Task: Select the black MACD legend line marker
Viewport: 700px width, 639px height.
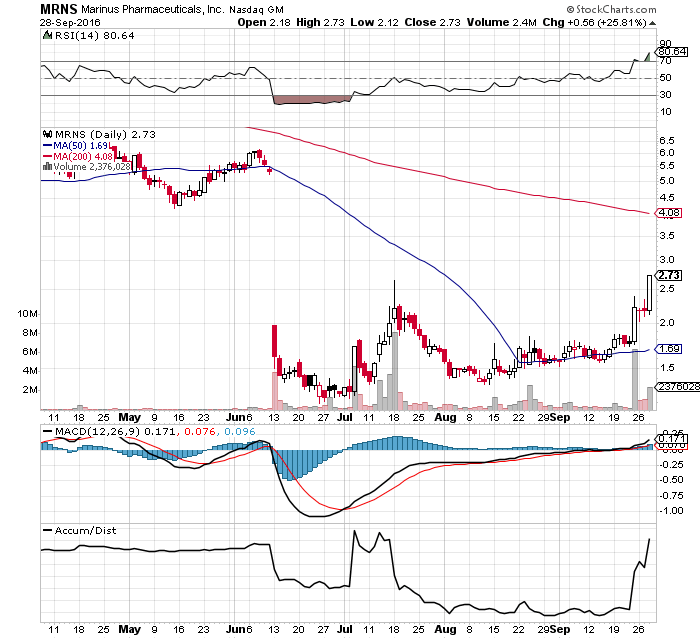Action: pos(47,432)
